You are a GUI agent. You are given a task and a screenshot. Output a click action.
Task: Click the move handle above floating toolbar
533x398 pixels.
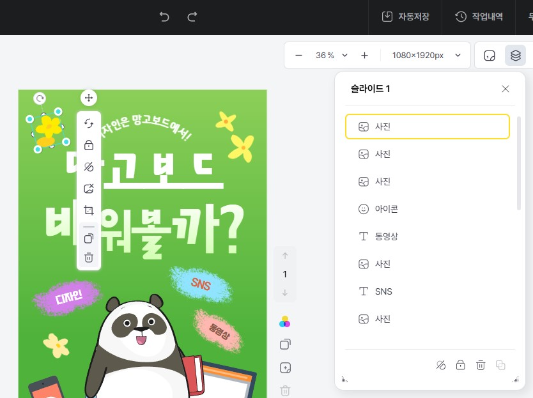click(x=89, y=98)
